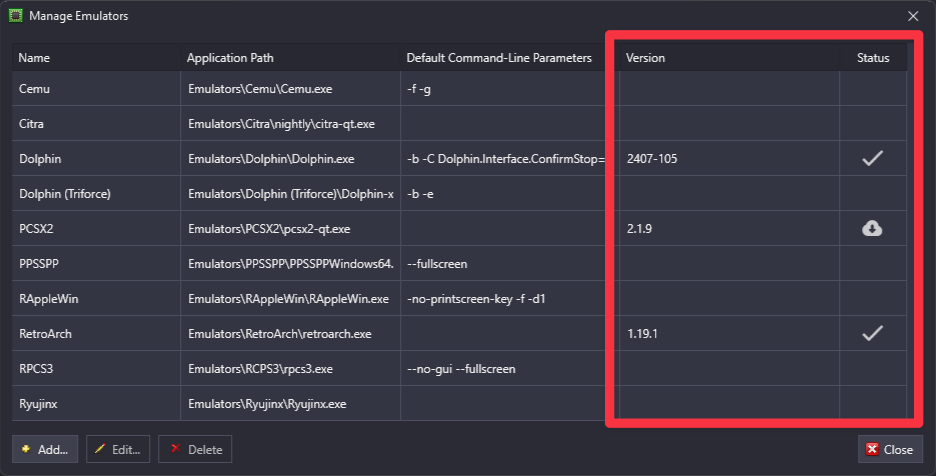Screen dimensions: 936x476
Task: Select the Citra emulator name
Action: click(31, 124)
